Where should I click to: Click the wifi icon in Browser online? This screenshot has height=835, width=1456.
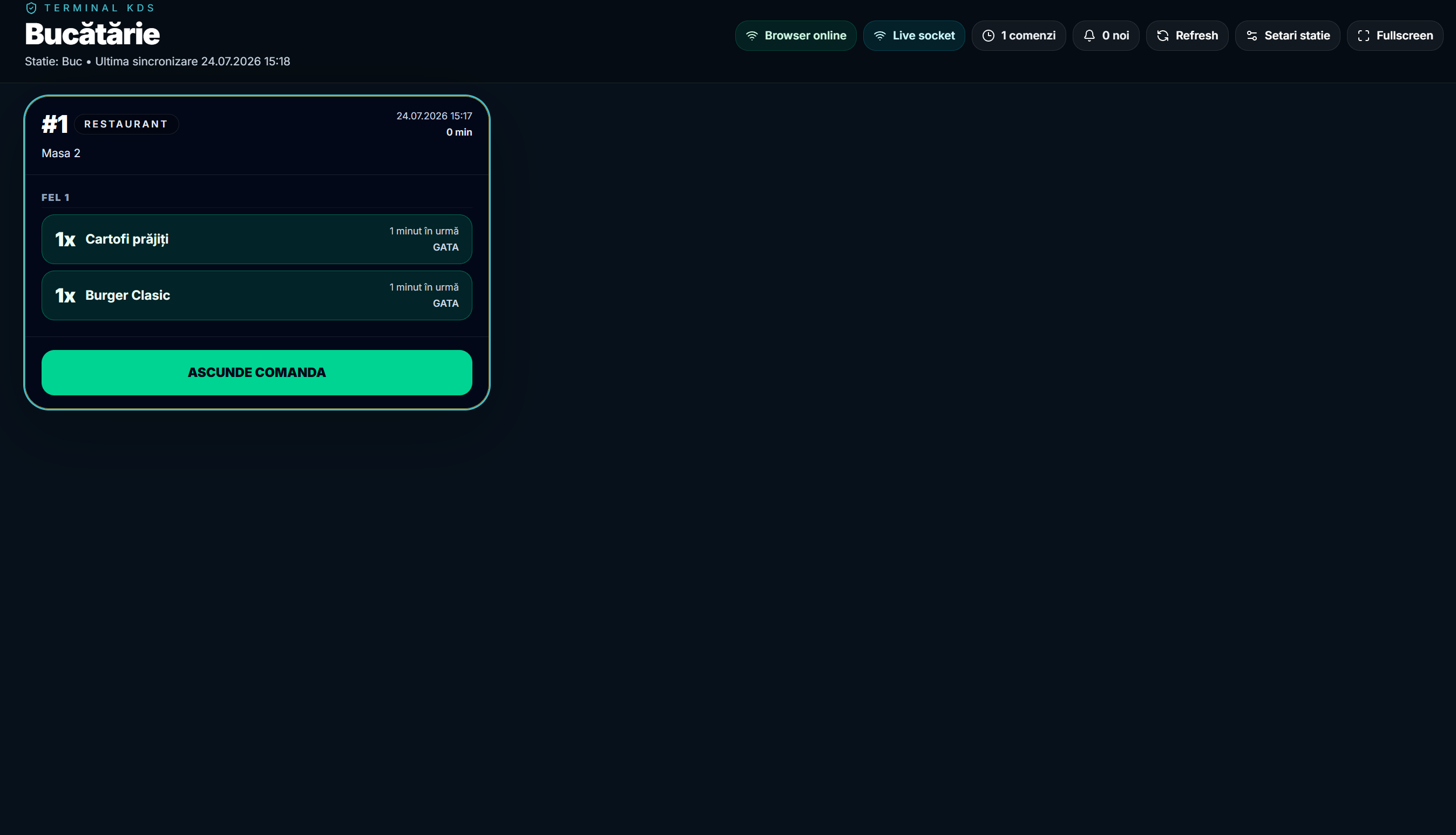[x=752, y=36]
